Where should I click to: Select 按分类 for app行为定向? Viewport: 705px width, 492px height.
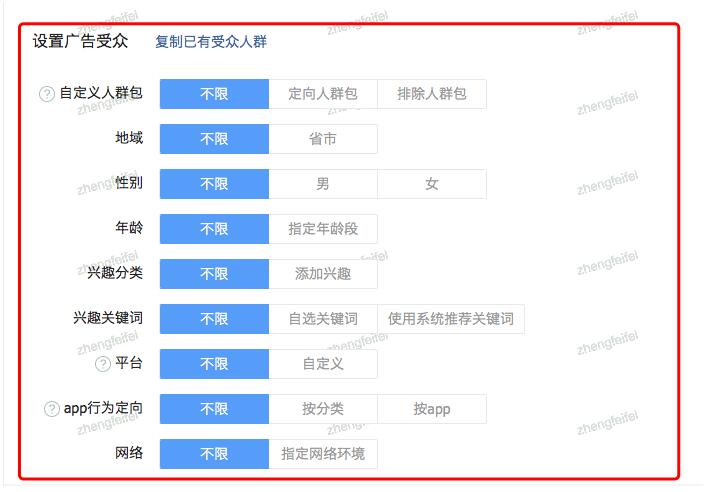coord(323,409)
